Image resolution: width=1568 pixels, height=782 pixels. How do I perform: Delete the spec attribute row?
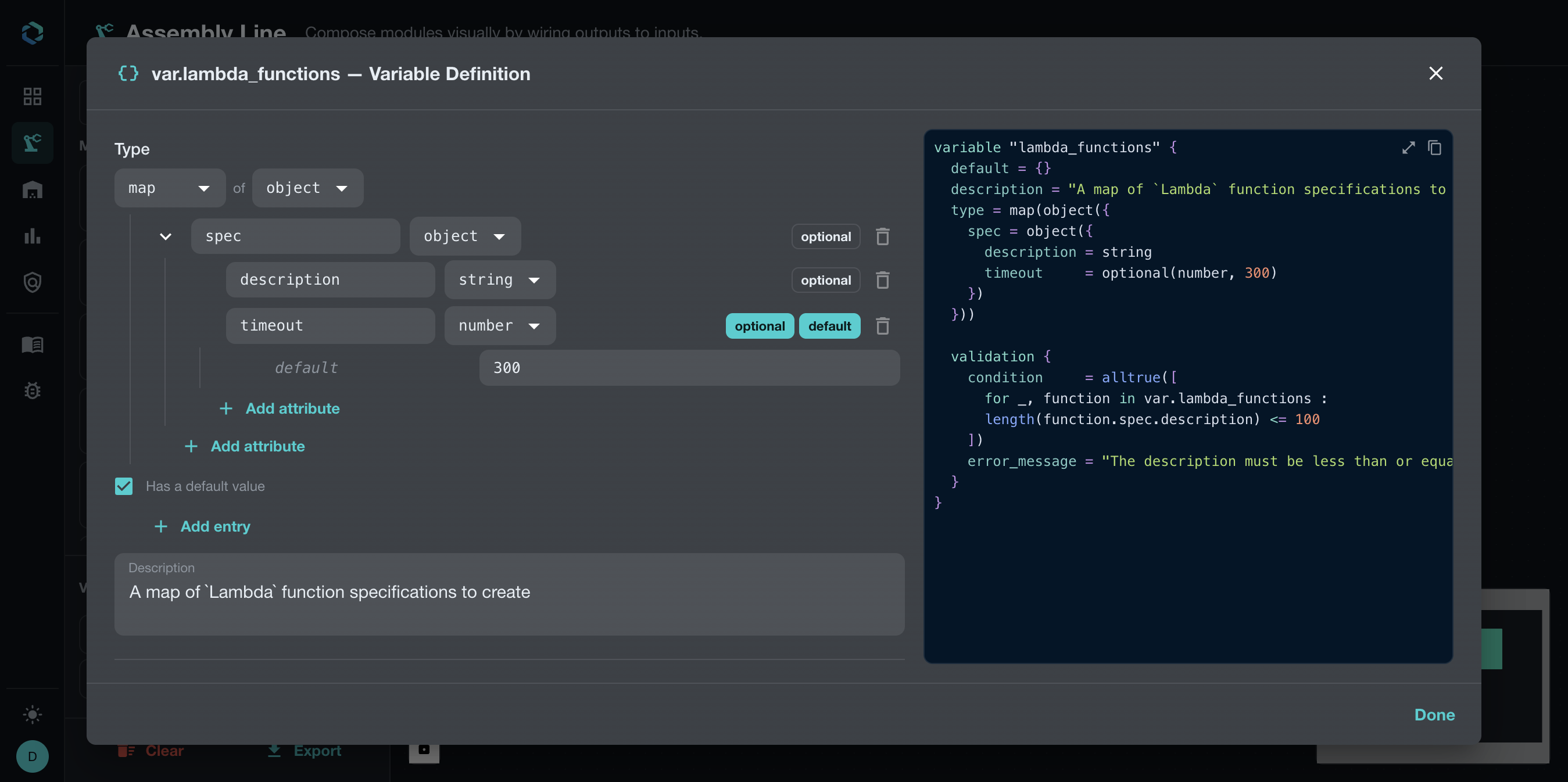(883, 236)
